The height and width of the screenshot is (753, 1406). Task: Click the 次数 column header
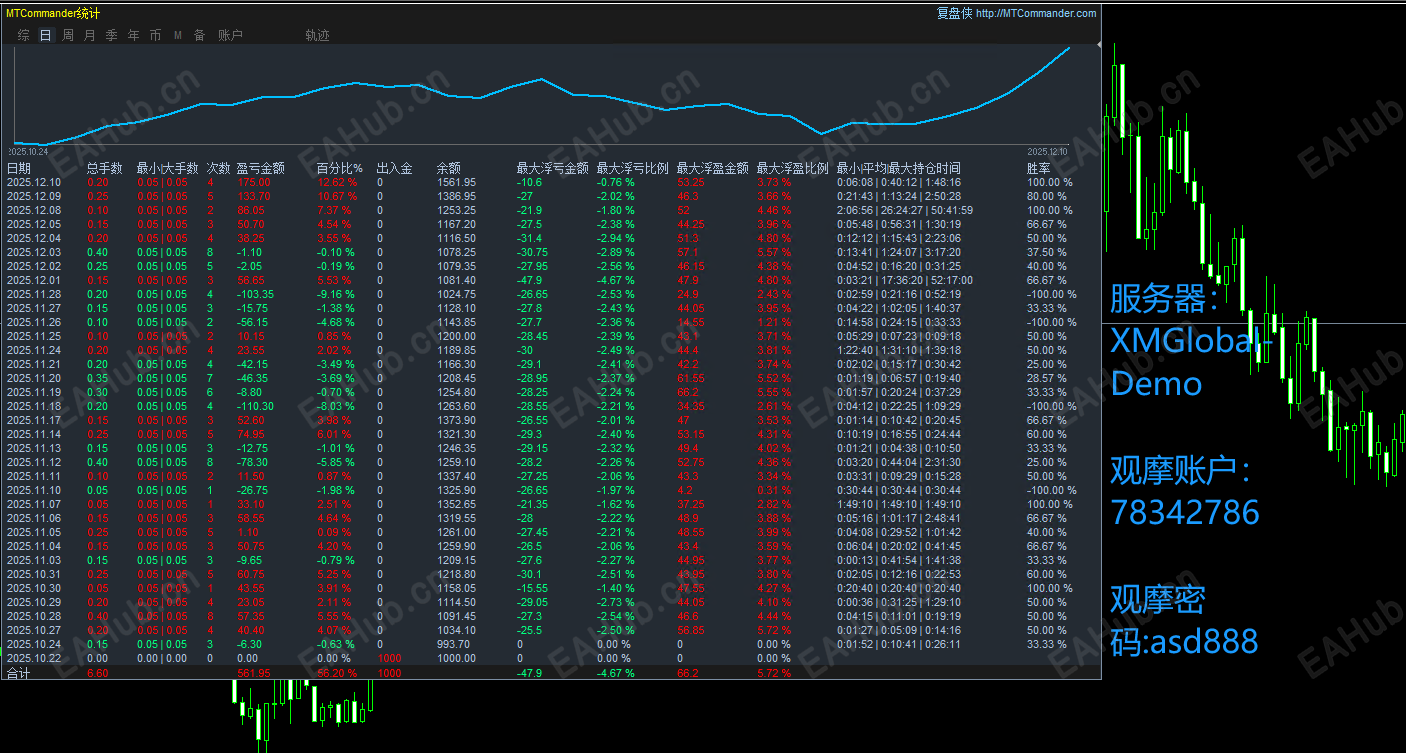tap(219, 168)
